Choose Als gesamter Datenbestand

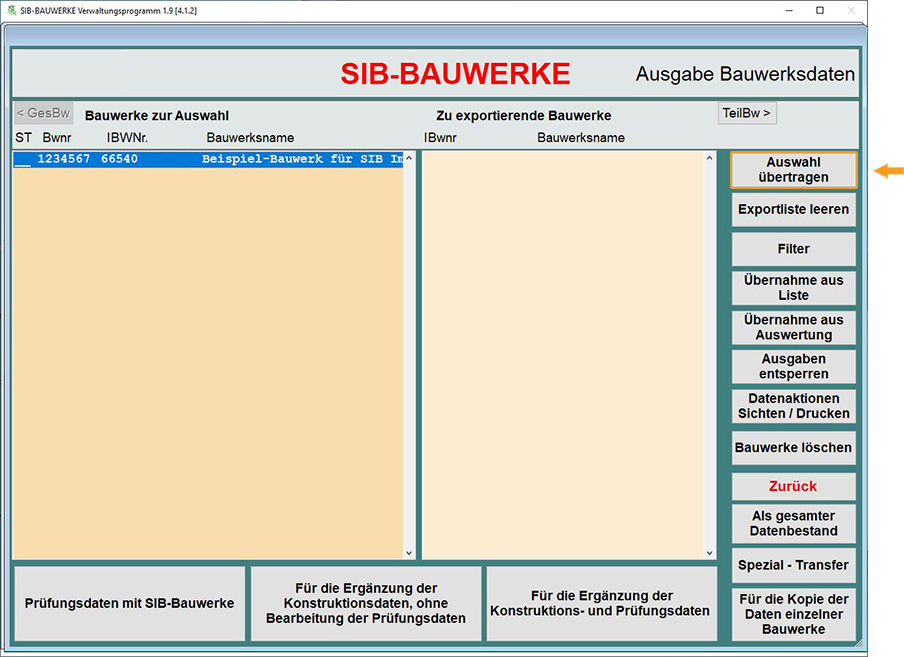click(793, 524)
